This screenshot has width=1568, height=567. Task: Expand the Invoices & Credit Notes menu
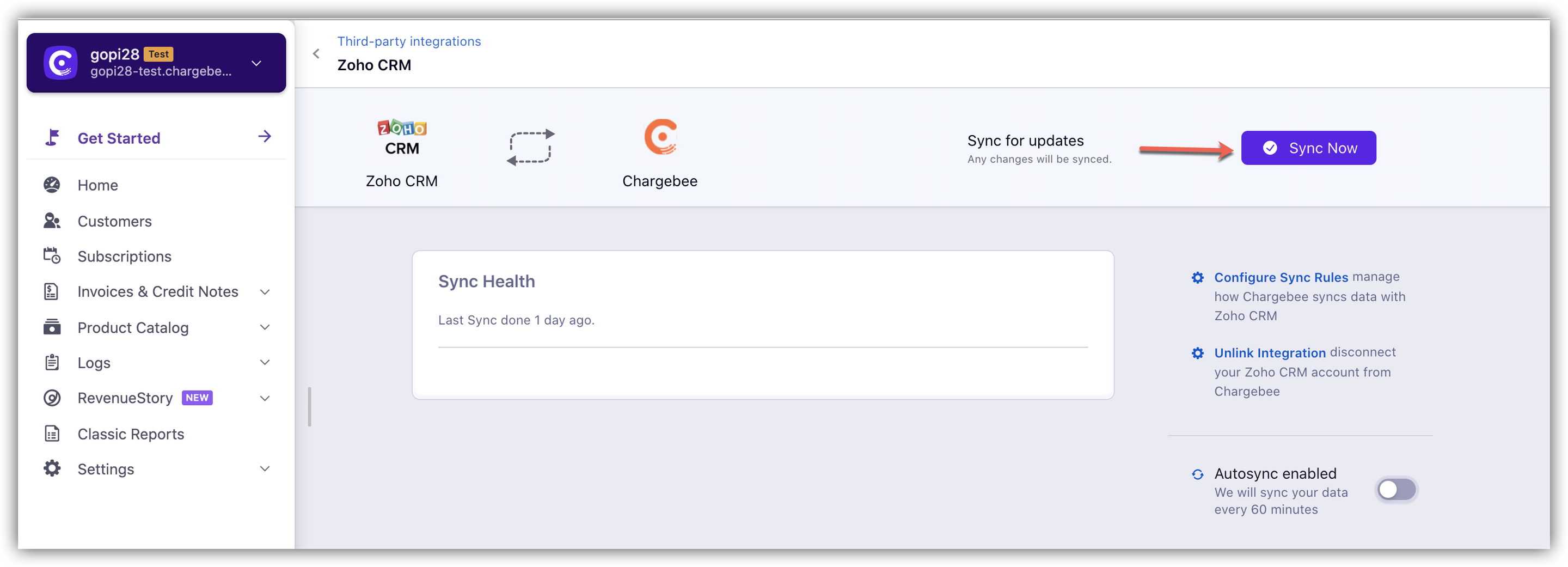tap(265, 292)
